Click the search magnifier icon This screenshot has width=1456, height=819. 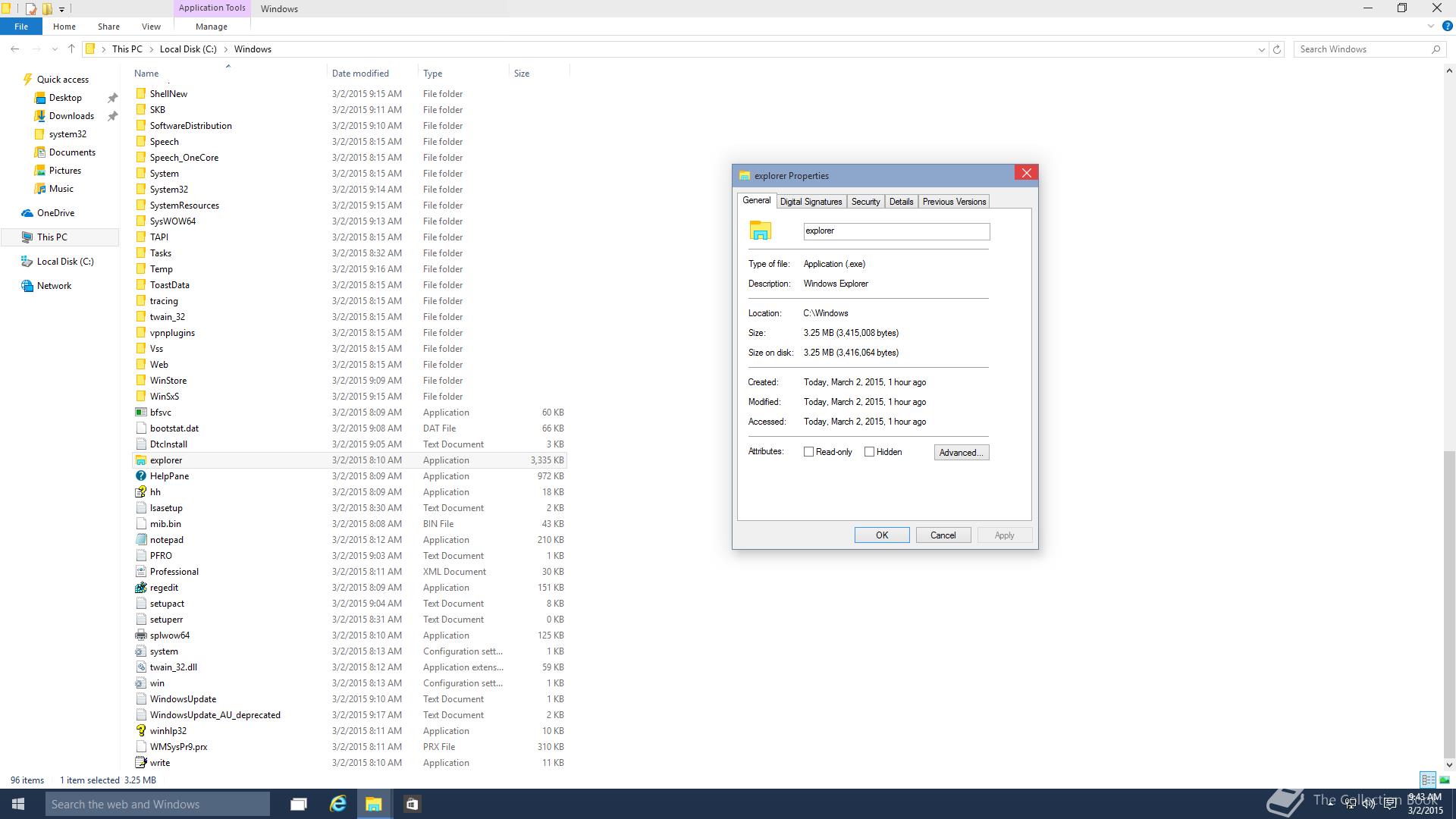pyautogui.click(x=1436, y=49)
